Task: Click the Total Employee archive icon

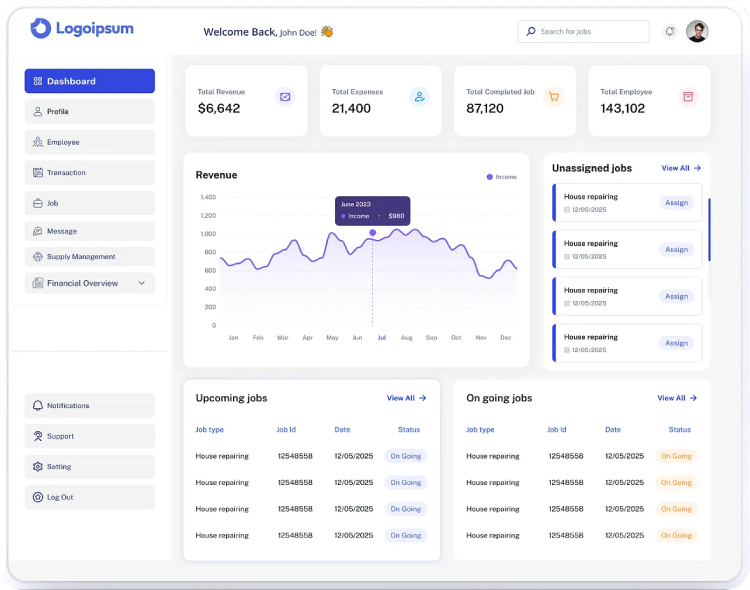Action: (x=687, y=97)
